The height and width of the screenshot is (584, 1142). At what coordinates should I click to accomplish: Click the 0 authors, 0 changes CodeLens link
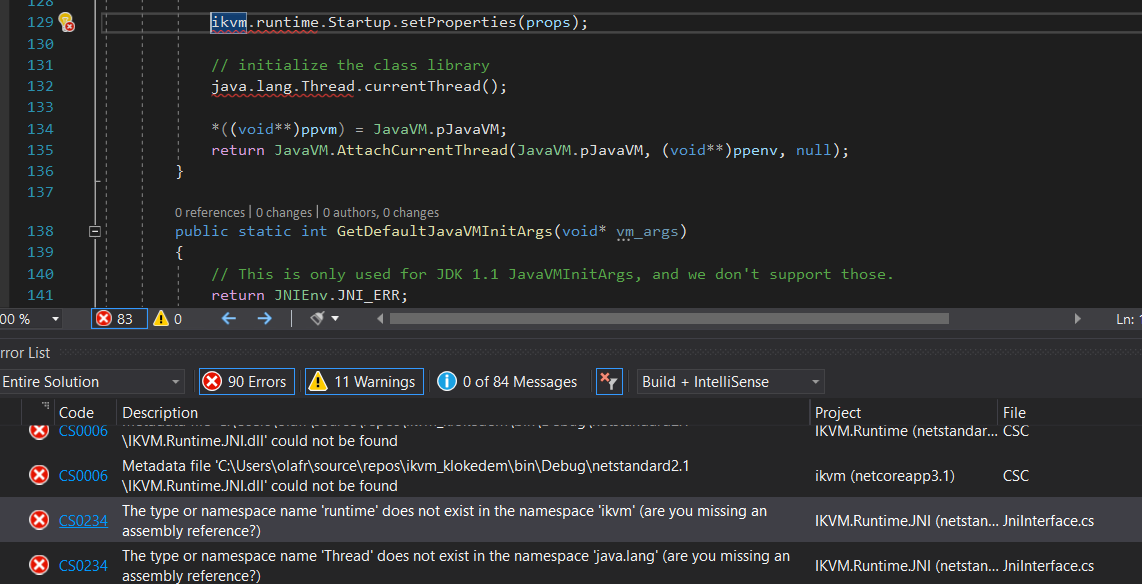point(380,212)
